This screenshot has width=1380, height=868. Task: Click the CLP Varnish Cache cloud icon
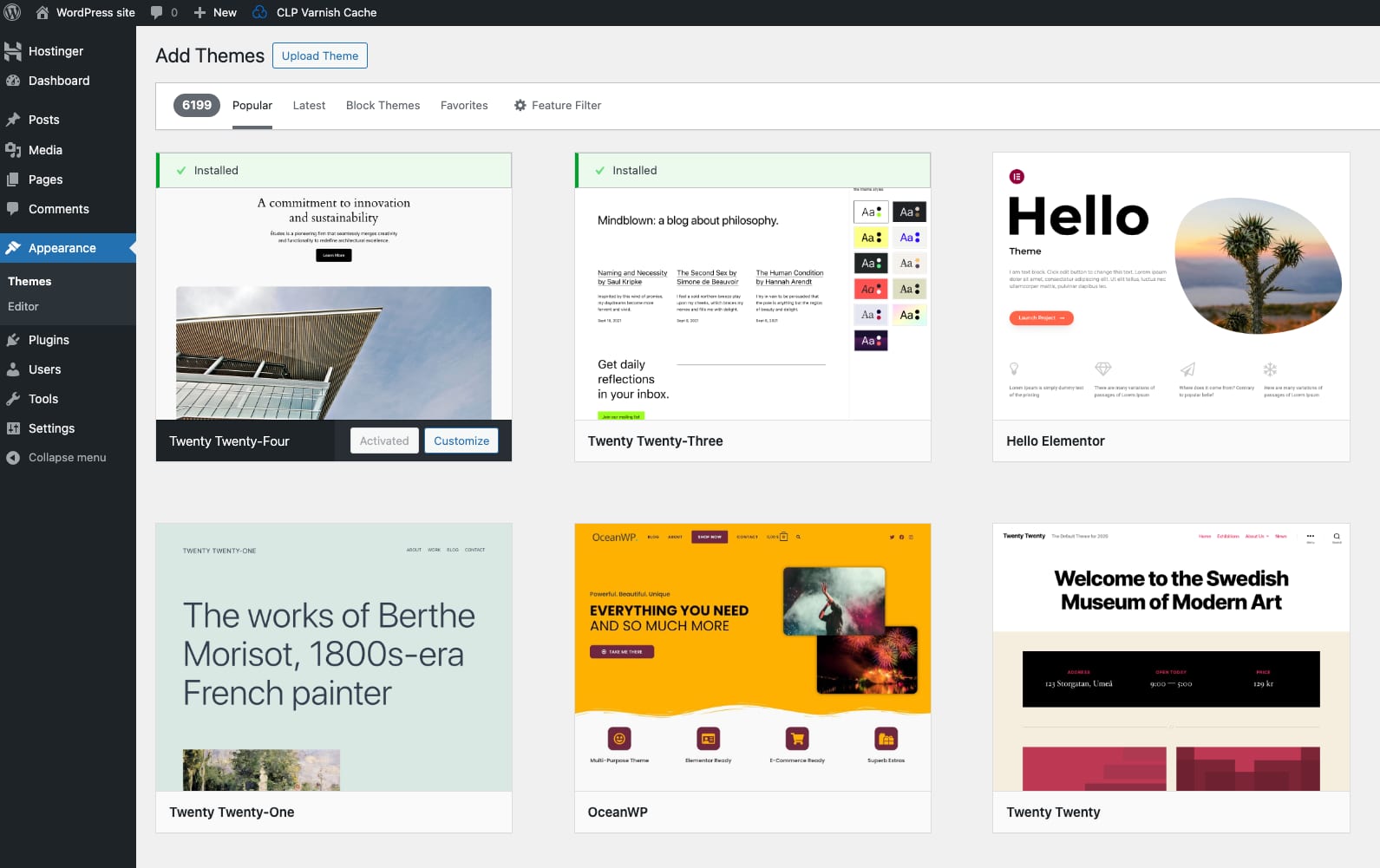tap(259, 12)
